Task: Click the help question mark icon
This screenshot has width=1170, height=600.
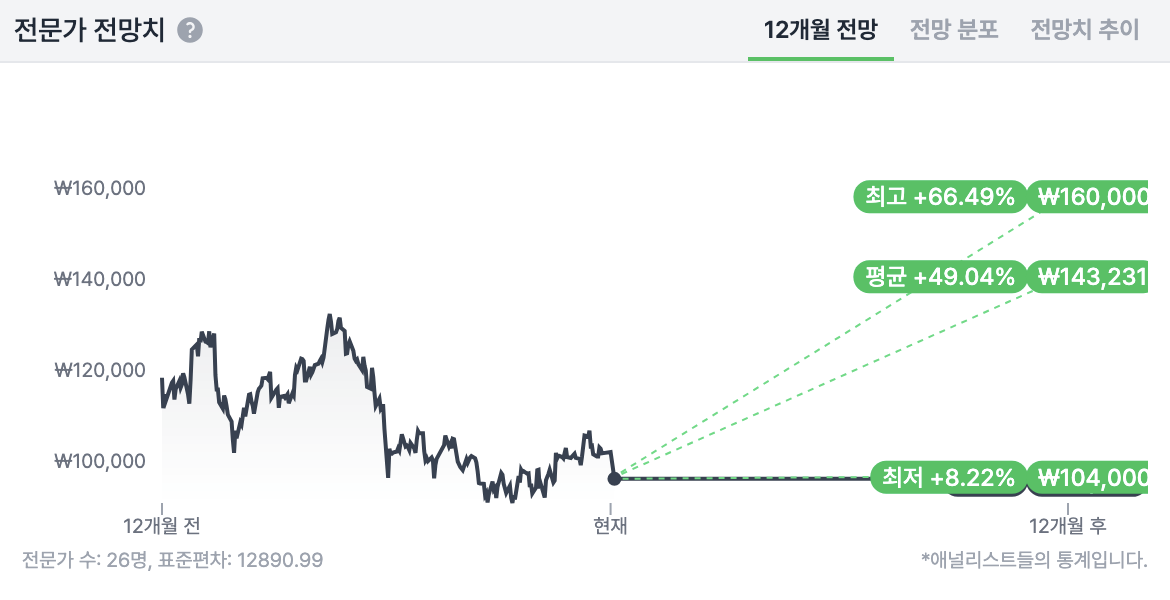Action: (190, 30)
